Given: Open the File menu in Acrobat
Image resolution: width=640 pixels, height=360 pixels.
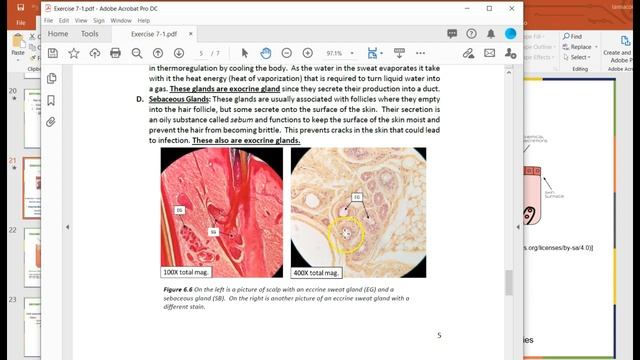Looking at the screenshot, I should 48,20.
